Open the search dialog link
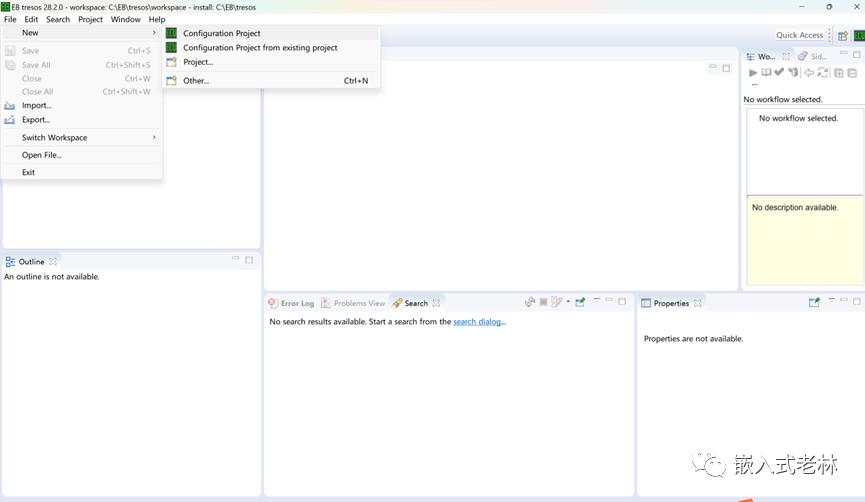The width and height of the screenshot is (865, 502). pos(479,322)
